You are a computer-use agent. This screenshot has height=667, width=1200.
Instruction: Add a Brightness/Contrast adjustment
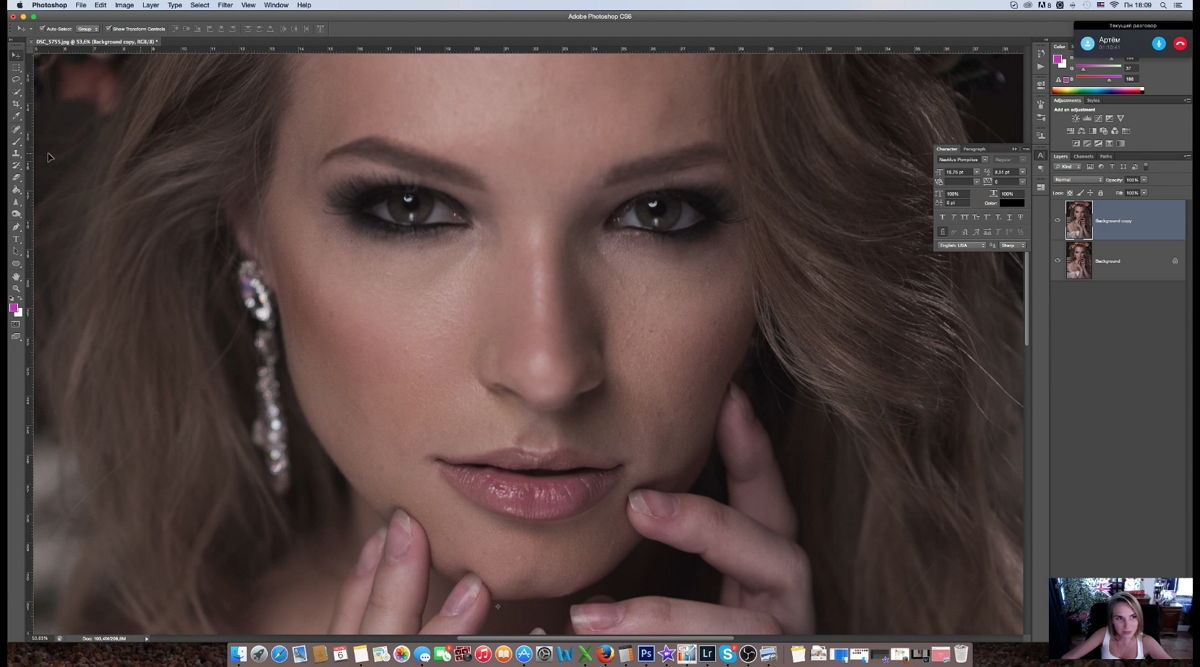(x=1075, y=118)
